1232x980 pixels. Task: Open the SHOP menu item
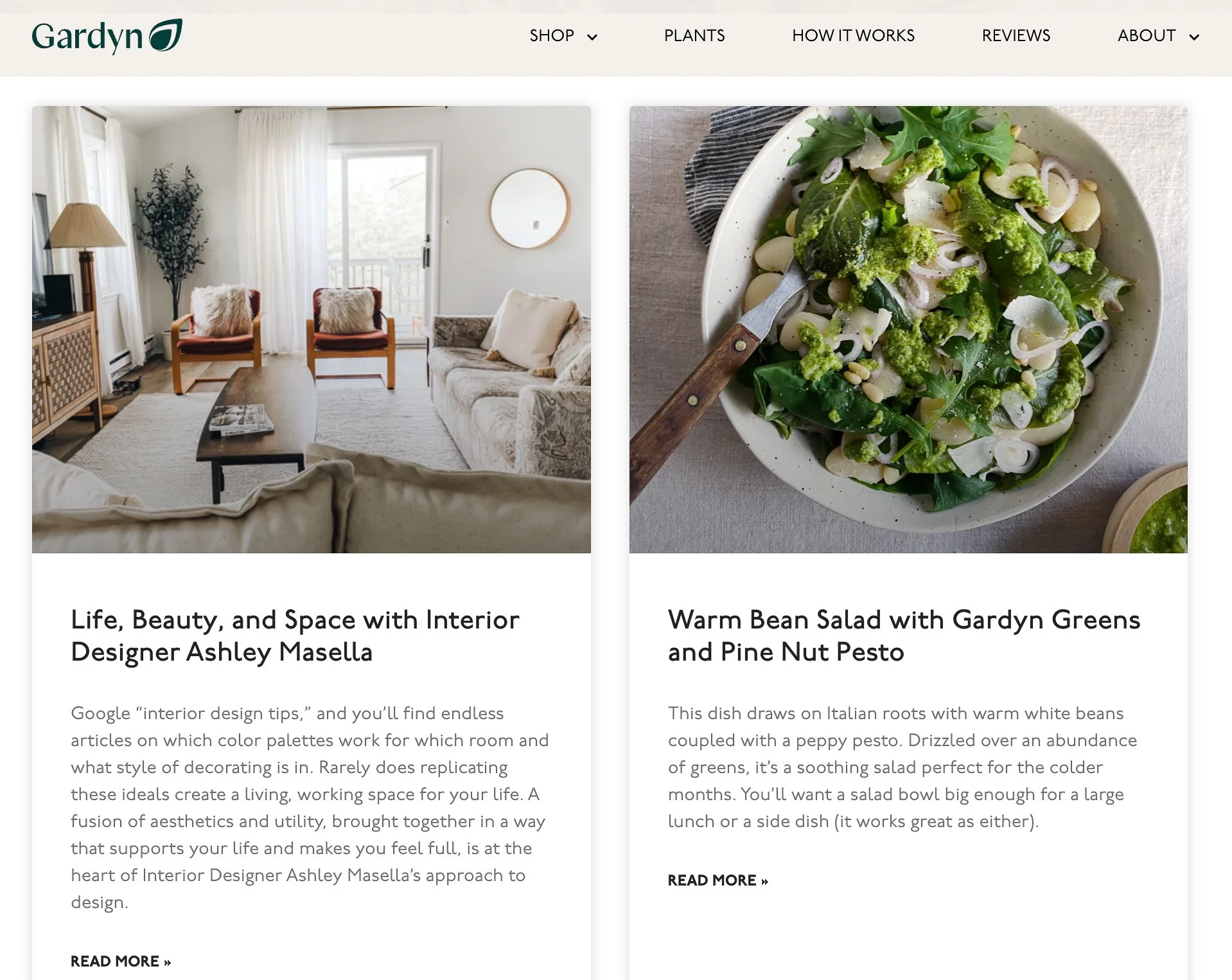click(552, 35)
